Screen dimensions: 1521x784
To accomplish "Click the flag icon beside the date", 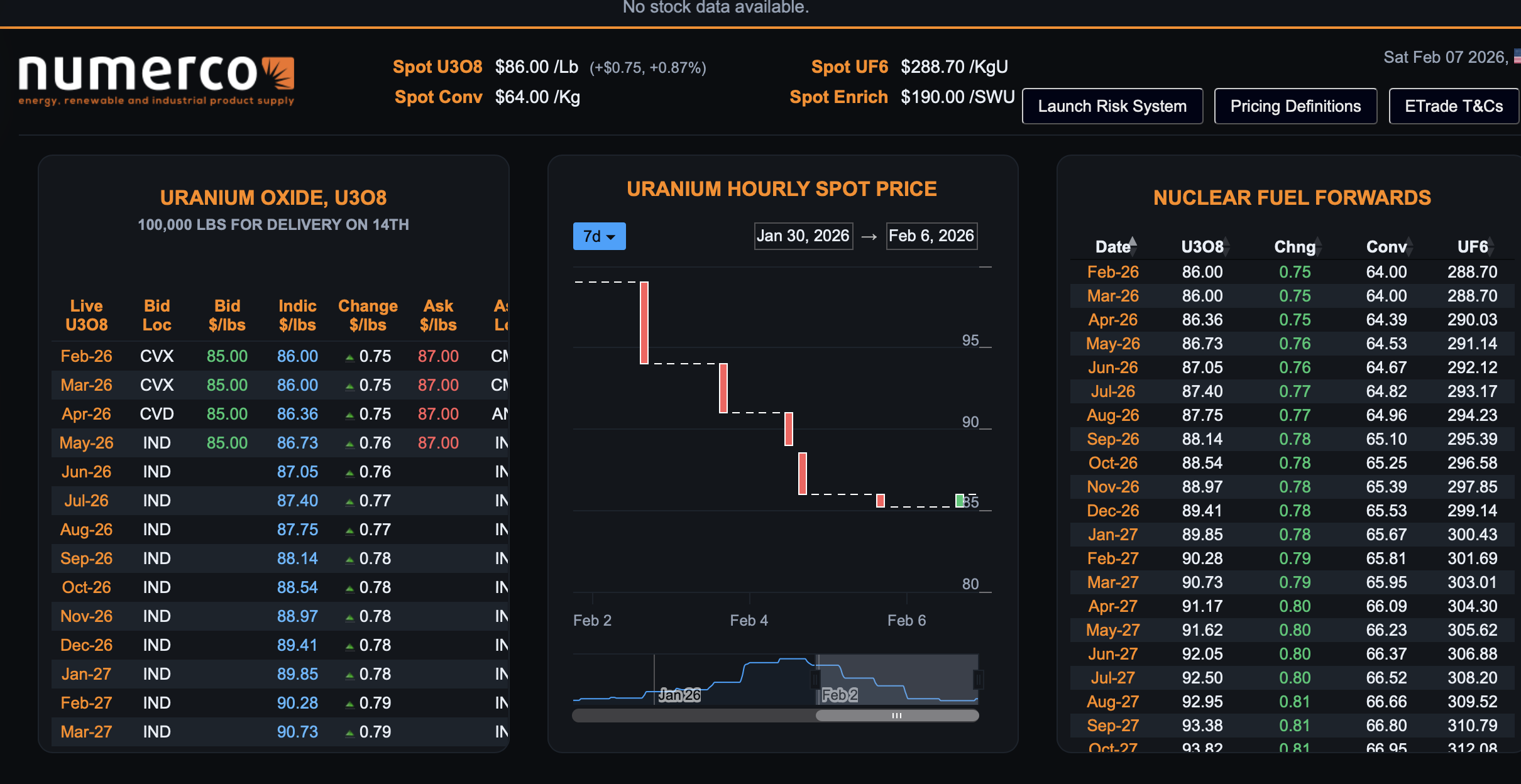I will [x=1517, y=57].
